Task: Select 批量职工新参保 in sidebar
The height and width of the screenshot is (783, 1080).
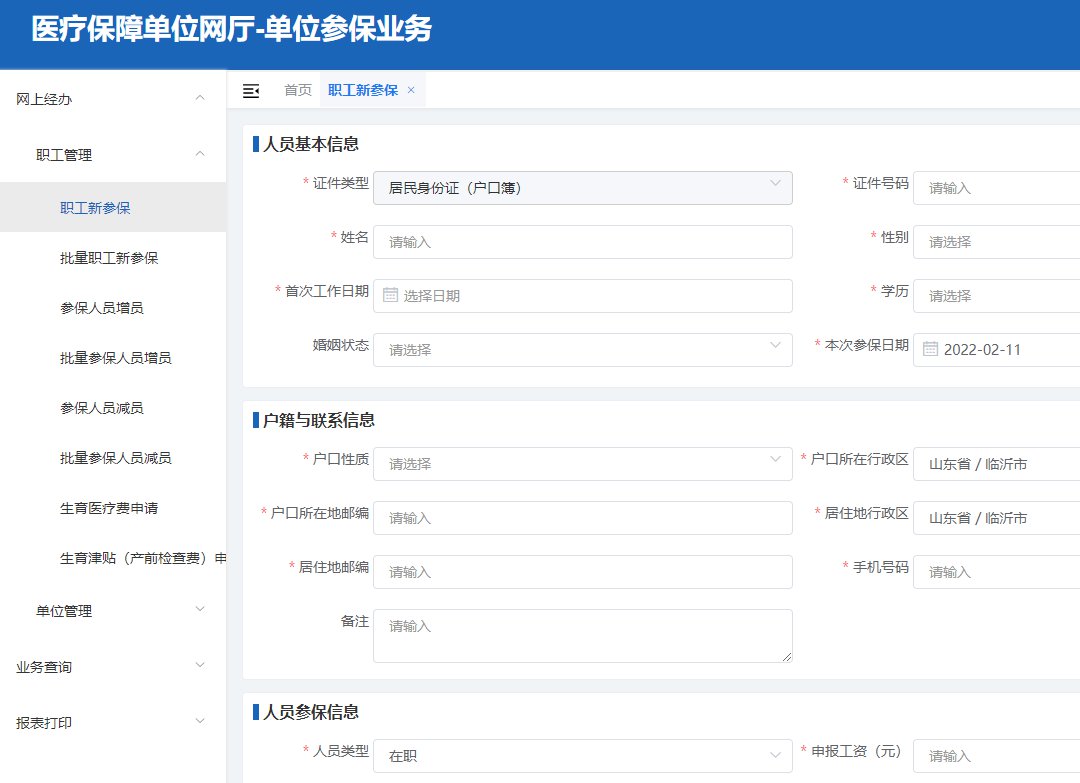Action: click(x=109, y=258)
